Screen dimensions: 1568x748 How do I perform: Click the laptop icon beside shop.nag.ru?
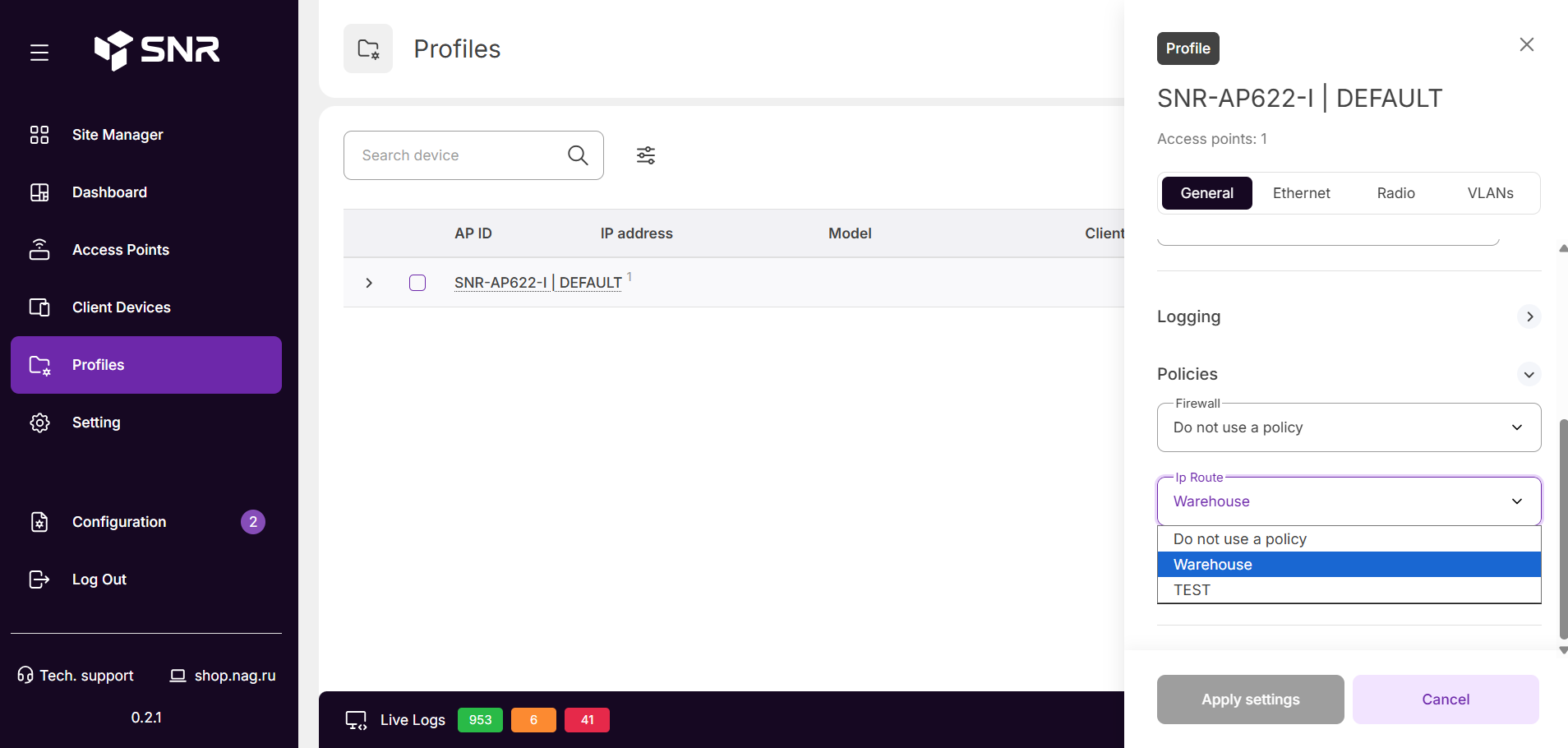tap(178, 676)
